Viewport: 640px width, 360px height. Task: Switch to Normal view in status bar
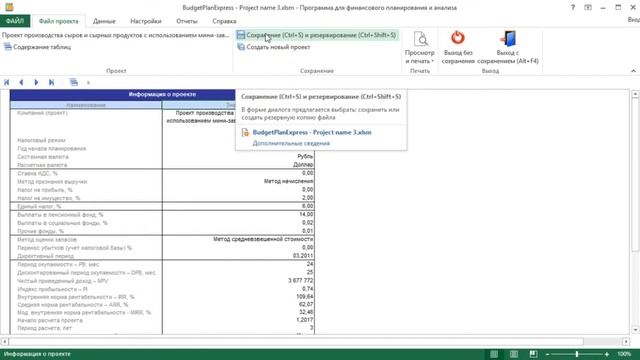click(494, 354)
